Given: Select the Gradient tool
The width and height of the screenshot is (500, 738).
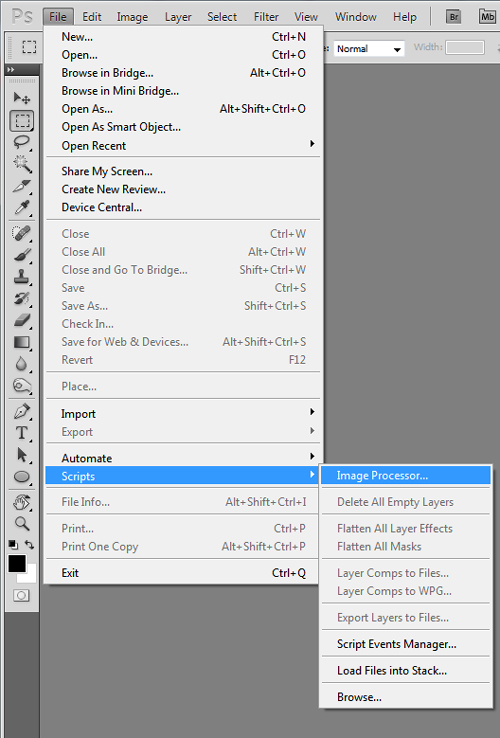Looking at the screenshot, I should click(x=22, y=342).
